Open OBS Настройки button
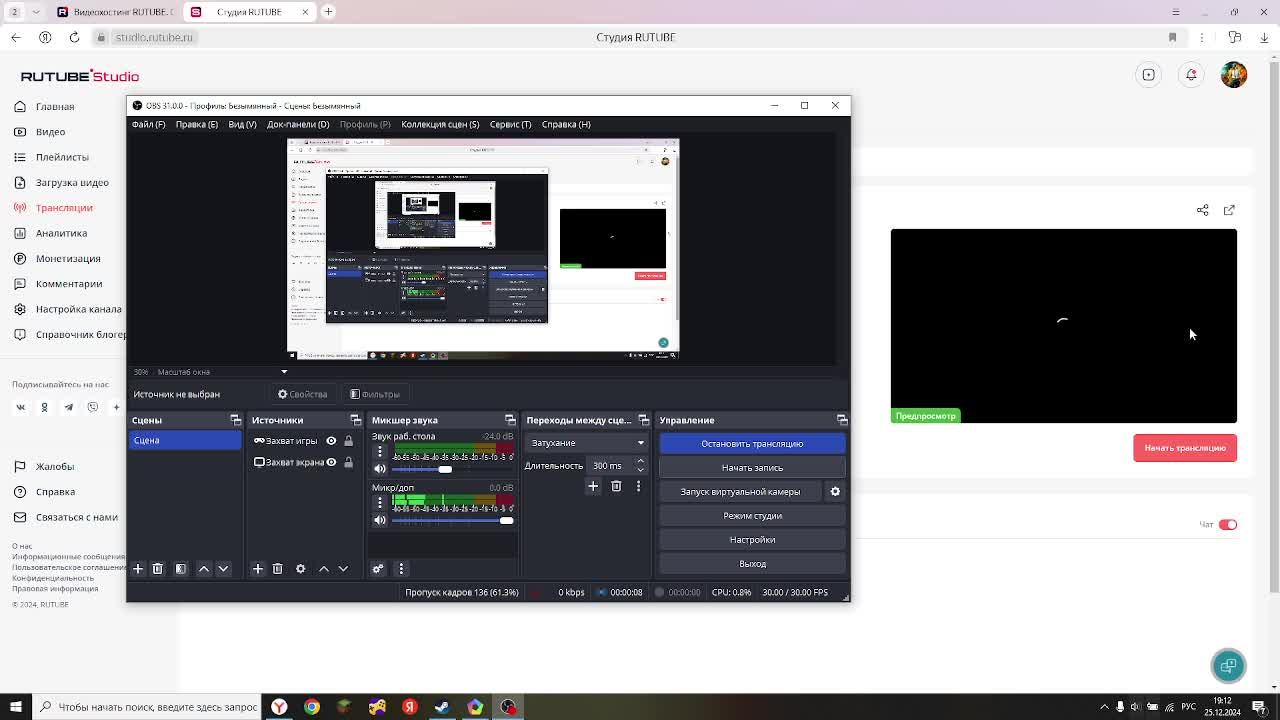 click(x=752, y=539)
